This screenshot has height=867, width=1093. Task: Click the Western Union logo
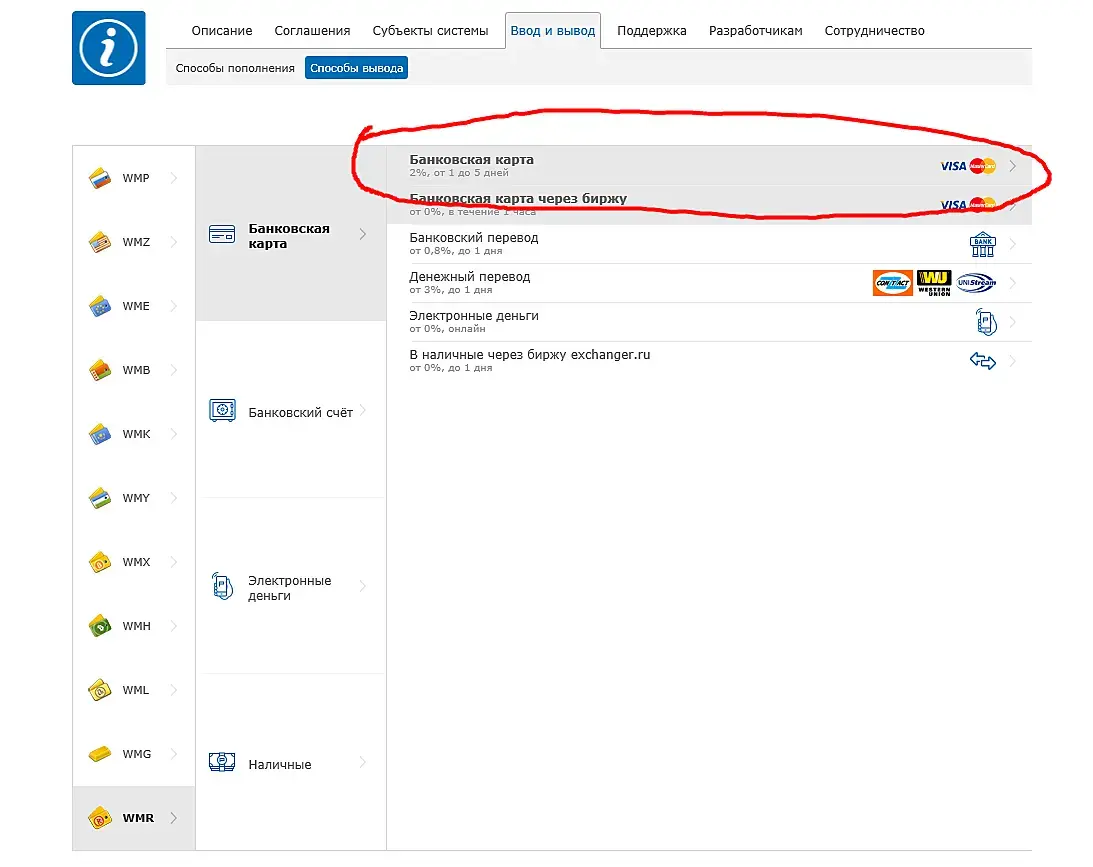point(934,282)
